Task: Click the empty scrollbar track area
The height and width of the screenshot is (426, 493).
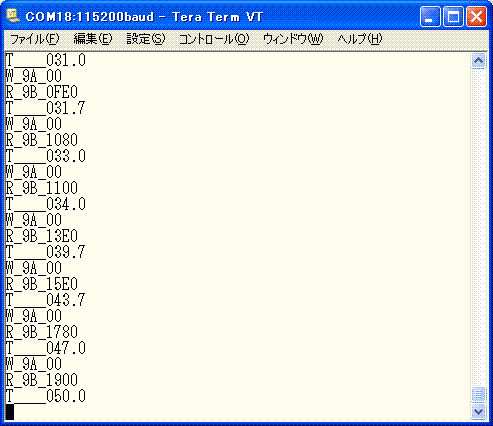Action: (x=478, y=227)
